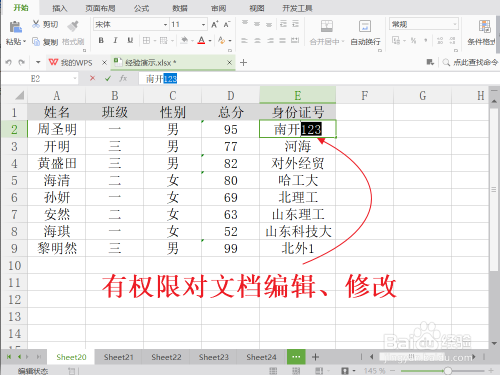The image size is (500, 375).
Task: Click the green more sheets button
Action: pyautogui.click(x=296, y=357)
